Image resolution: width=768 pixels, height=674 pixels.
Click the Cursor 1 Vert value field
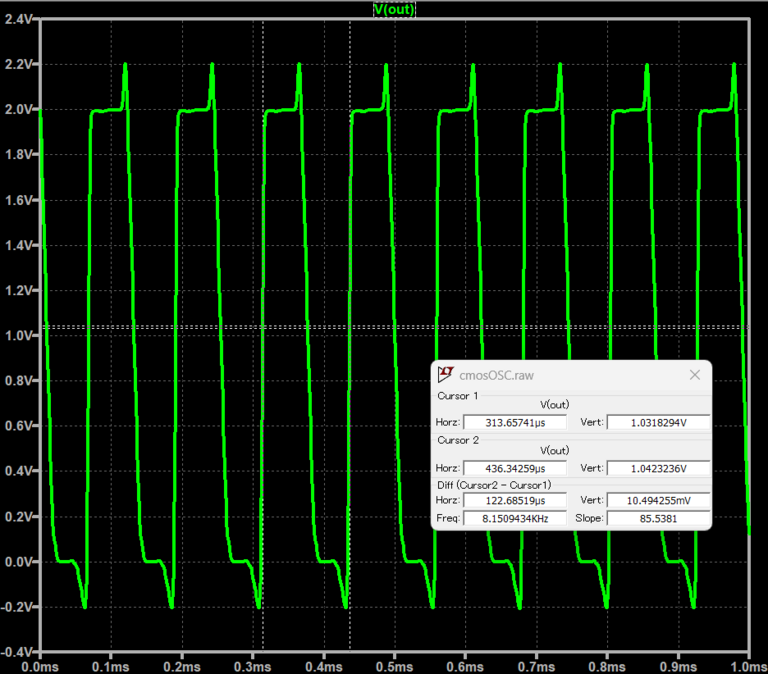(x=658, y=423)
